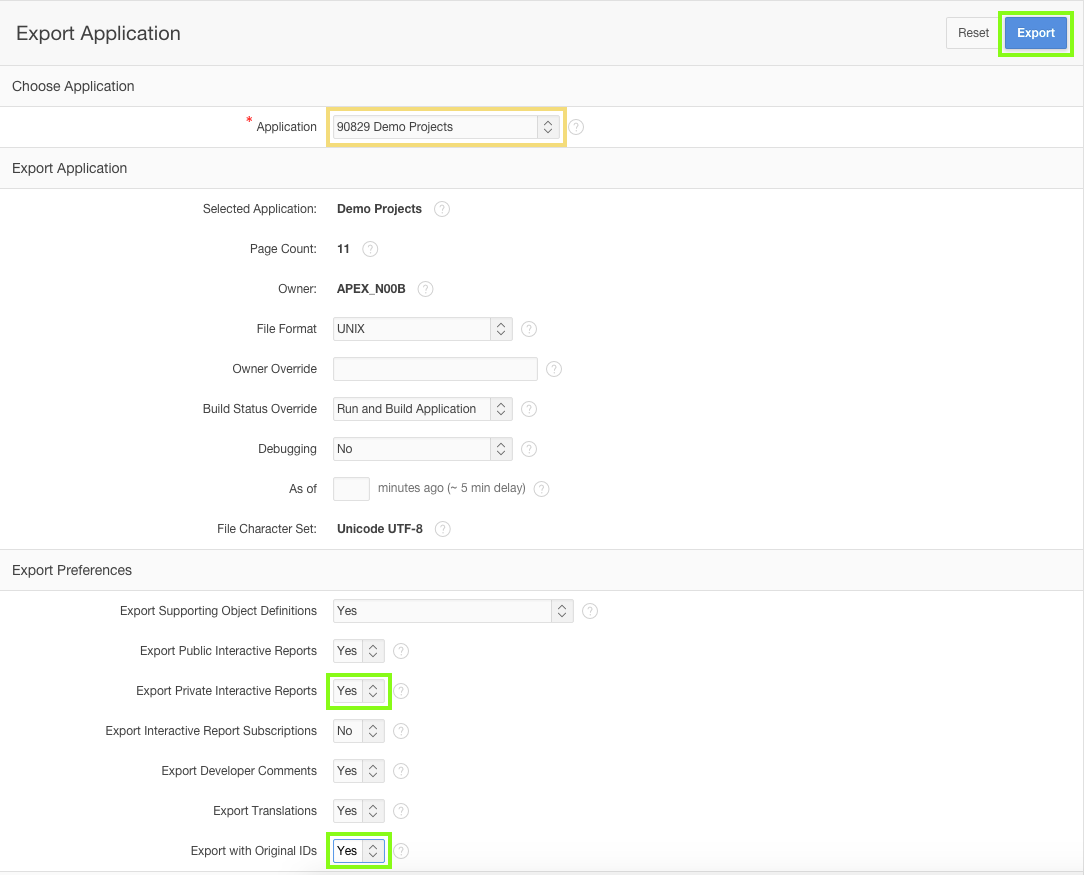Viewport: 1084px width, 875px height.
Task: Click the As of minutes field
Action: [350, 488]
